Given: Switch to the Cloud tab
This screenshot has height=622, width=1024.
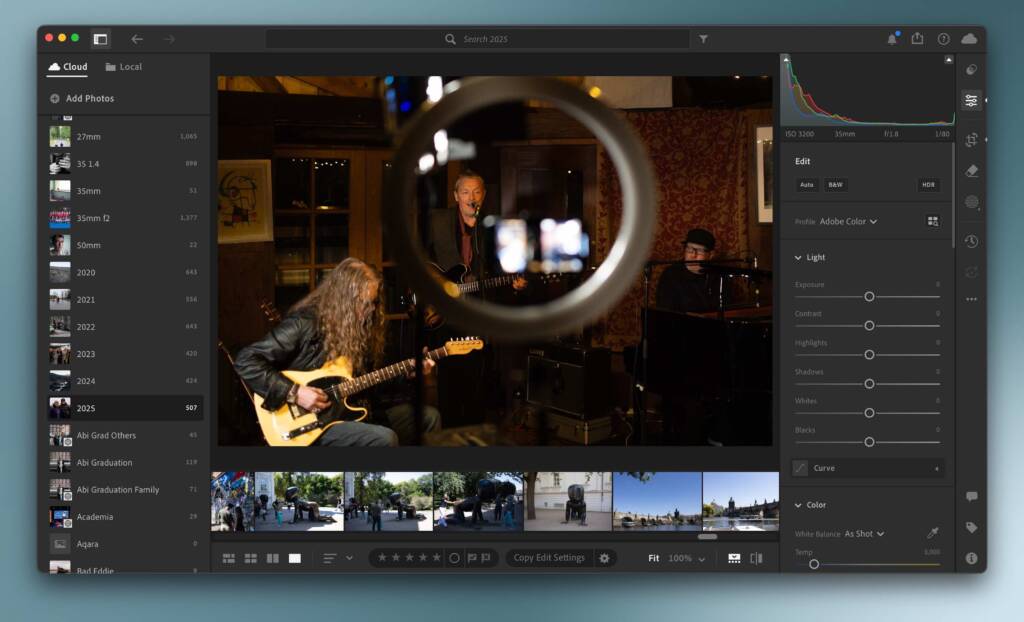Looking at the screenshot, I should pos(68,67).
